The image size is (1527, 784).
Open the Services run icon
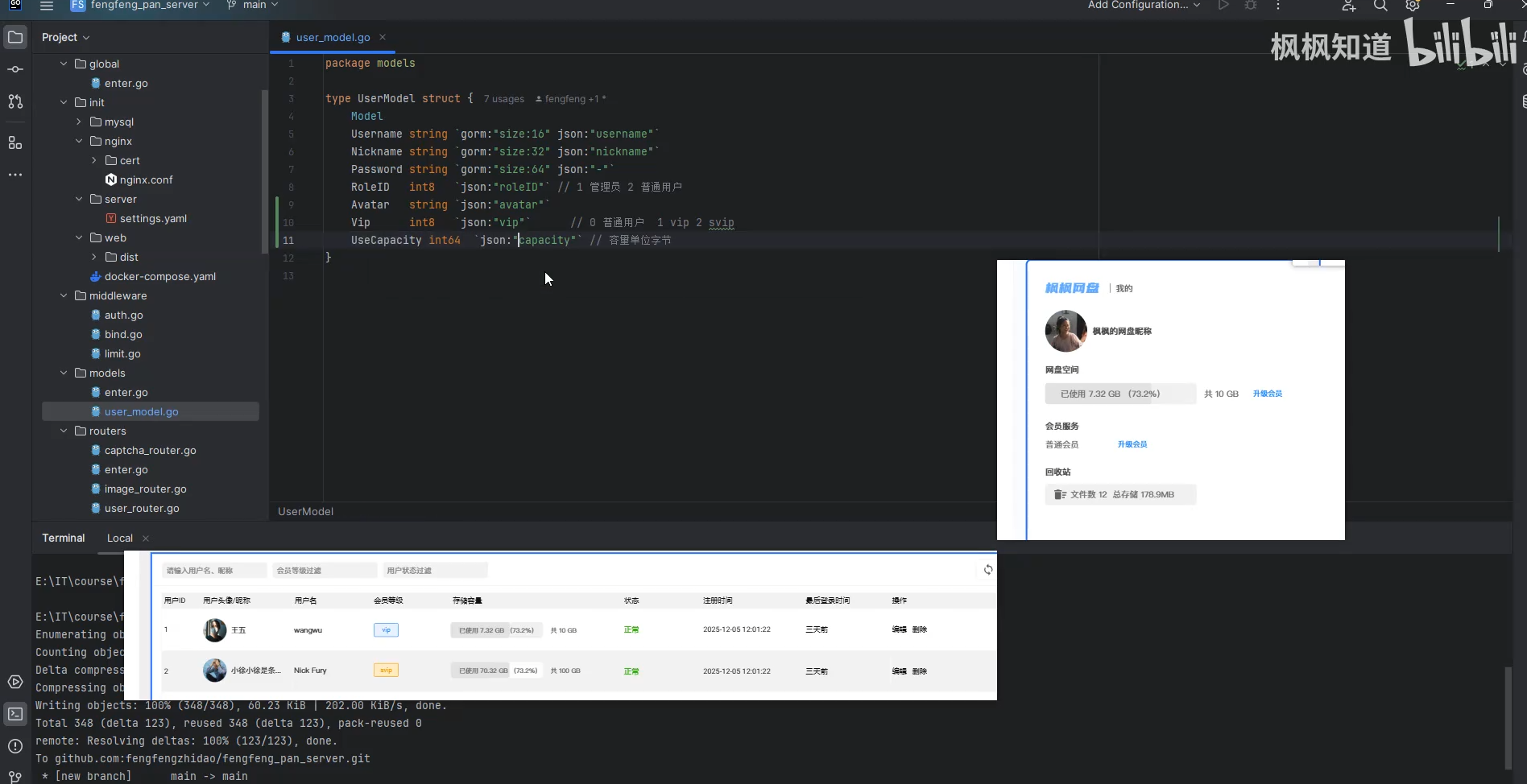tap(15, 682)
